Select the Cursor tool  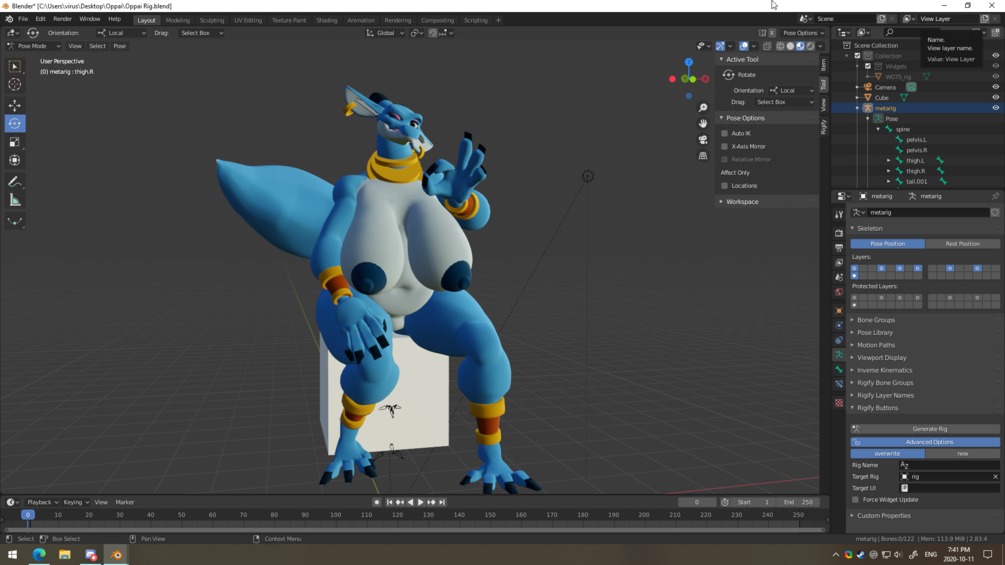[15, 85]
